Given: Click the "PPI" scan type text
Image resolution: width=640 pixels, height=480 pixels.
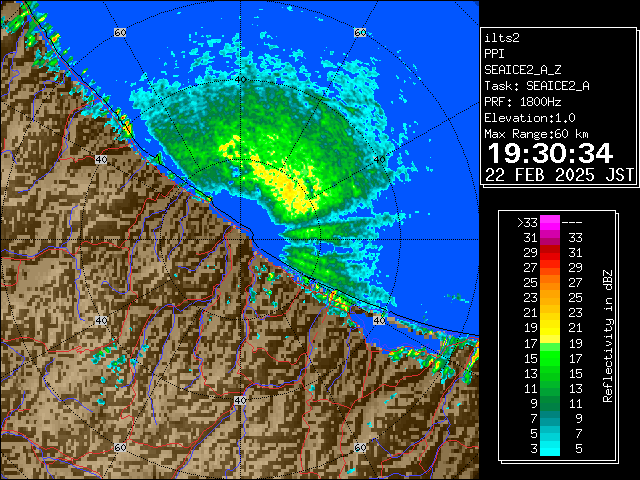Looking at the screenshot, I should coord(494,54).
